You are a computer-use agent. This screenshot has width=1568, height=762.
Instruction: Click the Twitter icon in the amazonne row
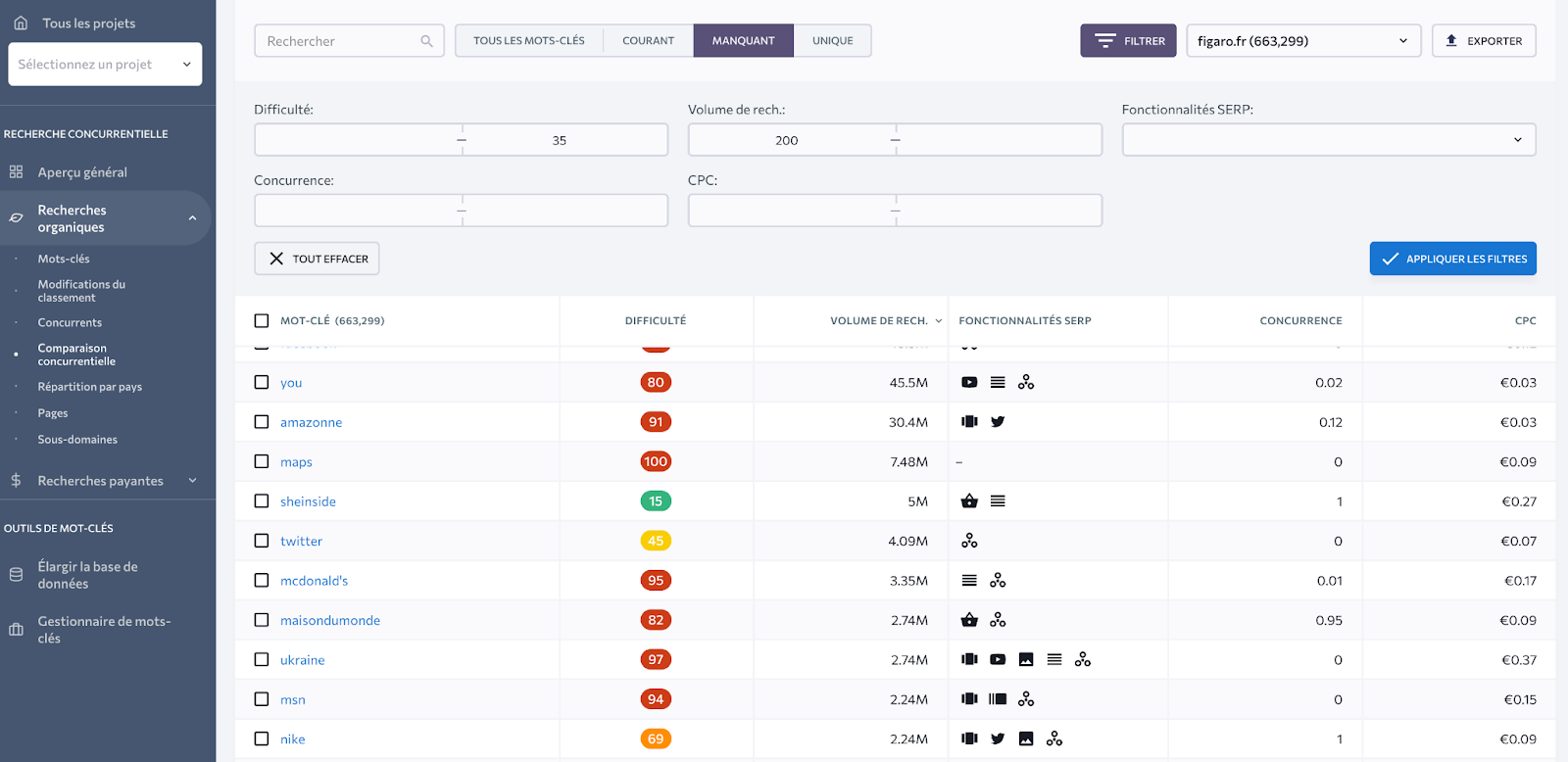click(x=998, y=422)
